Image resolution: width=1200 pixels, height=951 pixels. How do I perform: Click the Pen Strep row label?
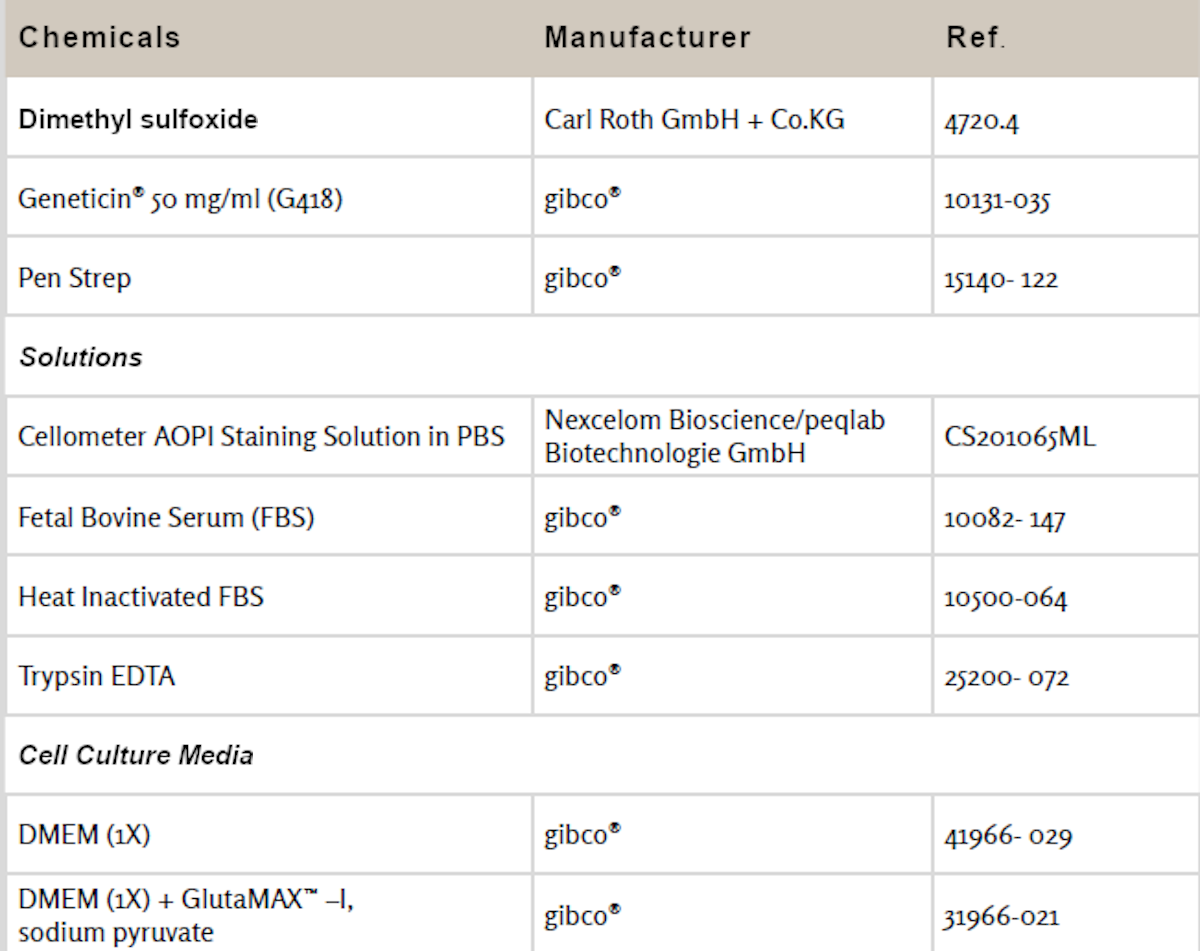[x=74, y=277]
